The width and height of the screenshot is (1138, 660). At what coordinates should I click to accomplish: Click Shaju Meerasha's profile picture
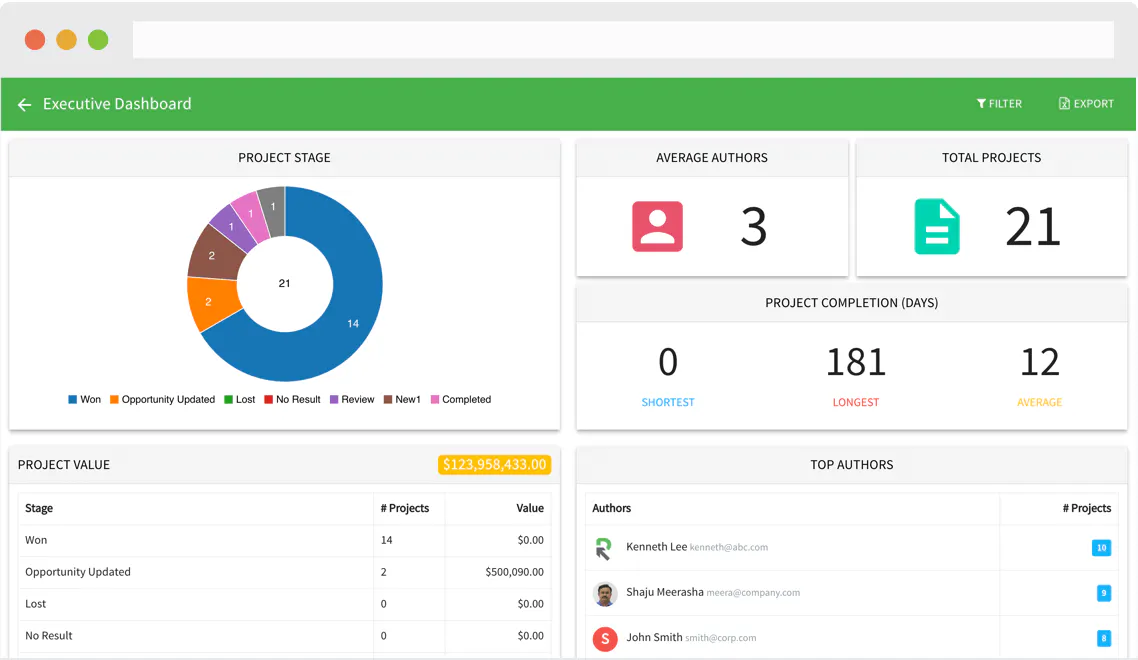click(605, 593)
